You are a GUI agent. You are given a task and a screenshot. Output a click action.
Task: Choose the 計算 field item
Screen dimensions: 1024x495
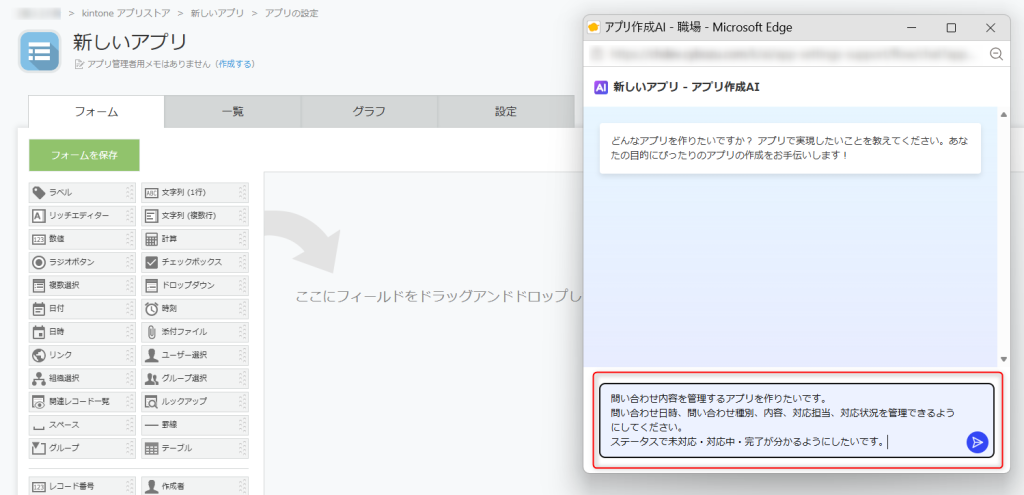(195, 239)
